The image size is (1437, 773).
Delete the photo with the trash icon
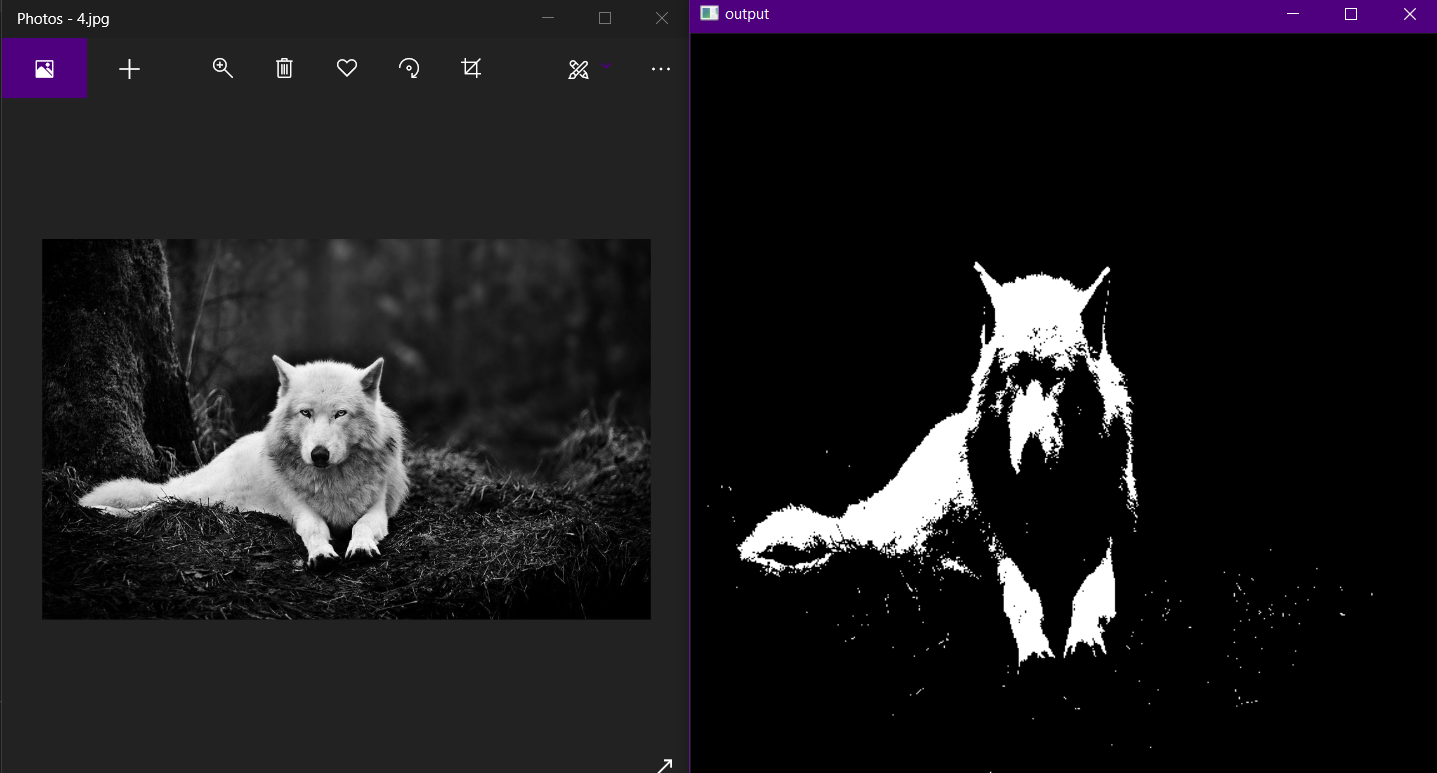click(x=284, y=68)
